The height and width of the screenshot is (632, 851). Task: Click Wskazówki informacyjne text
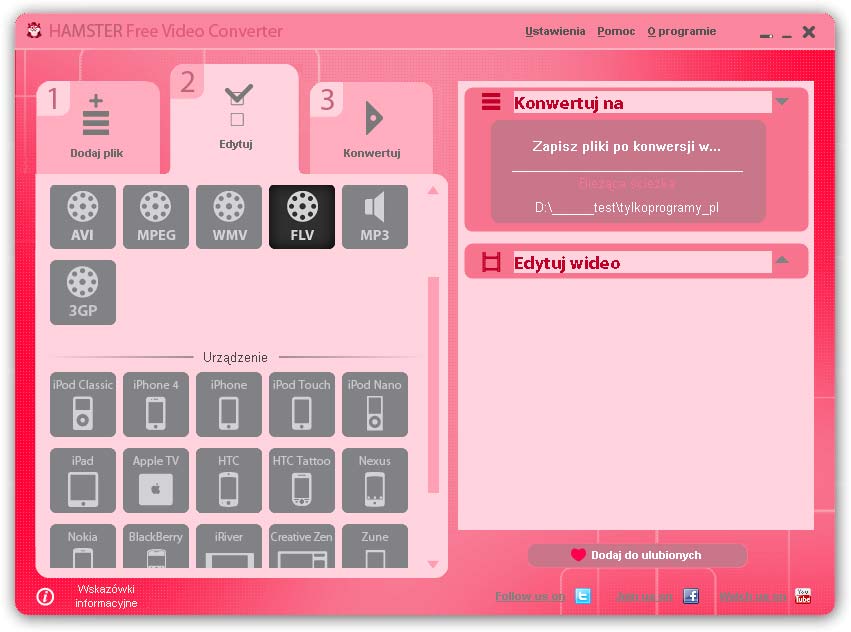coord(106,596)
